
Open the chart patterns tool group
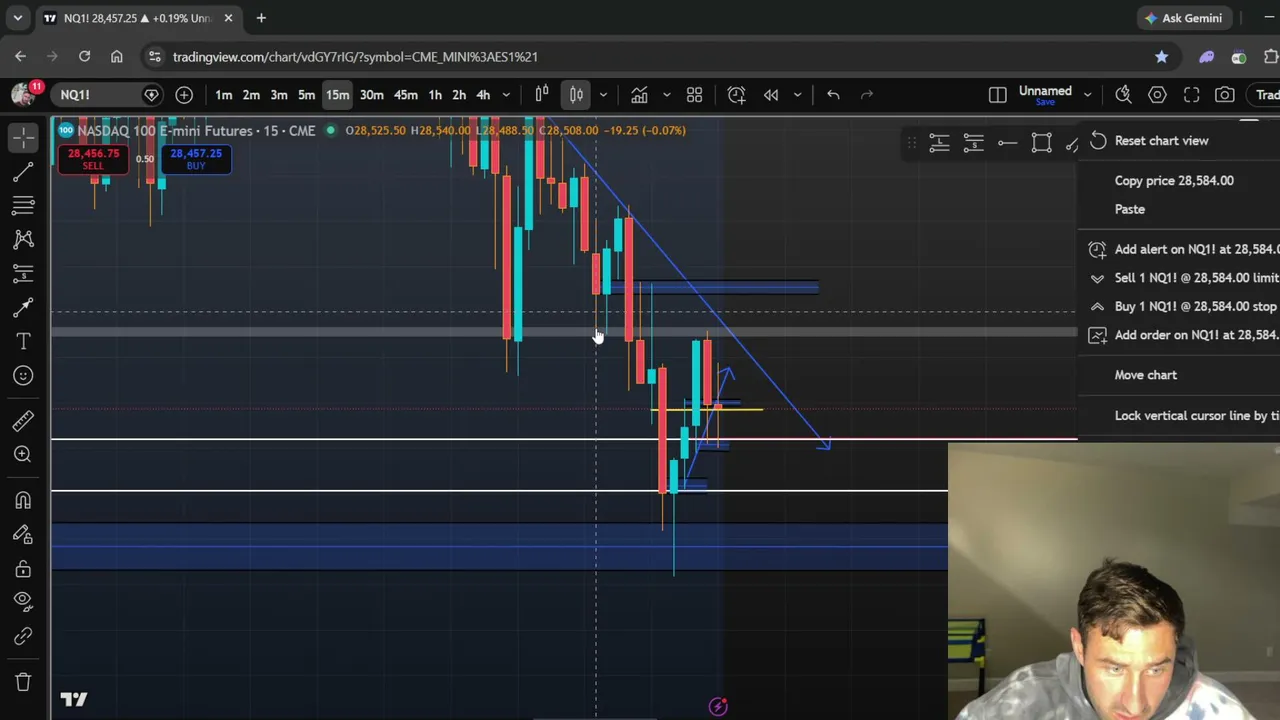click(x=23, y=239)
